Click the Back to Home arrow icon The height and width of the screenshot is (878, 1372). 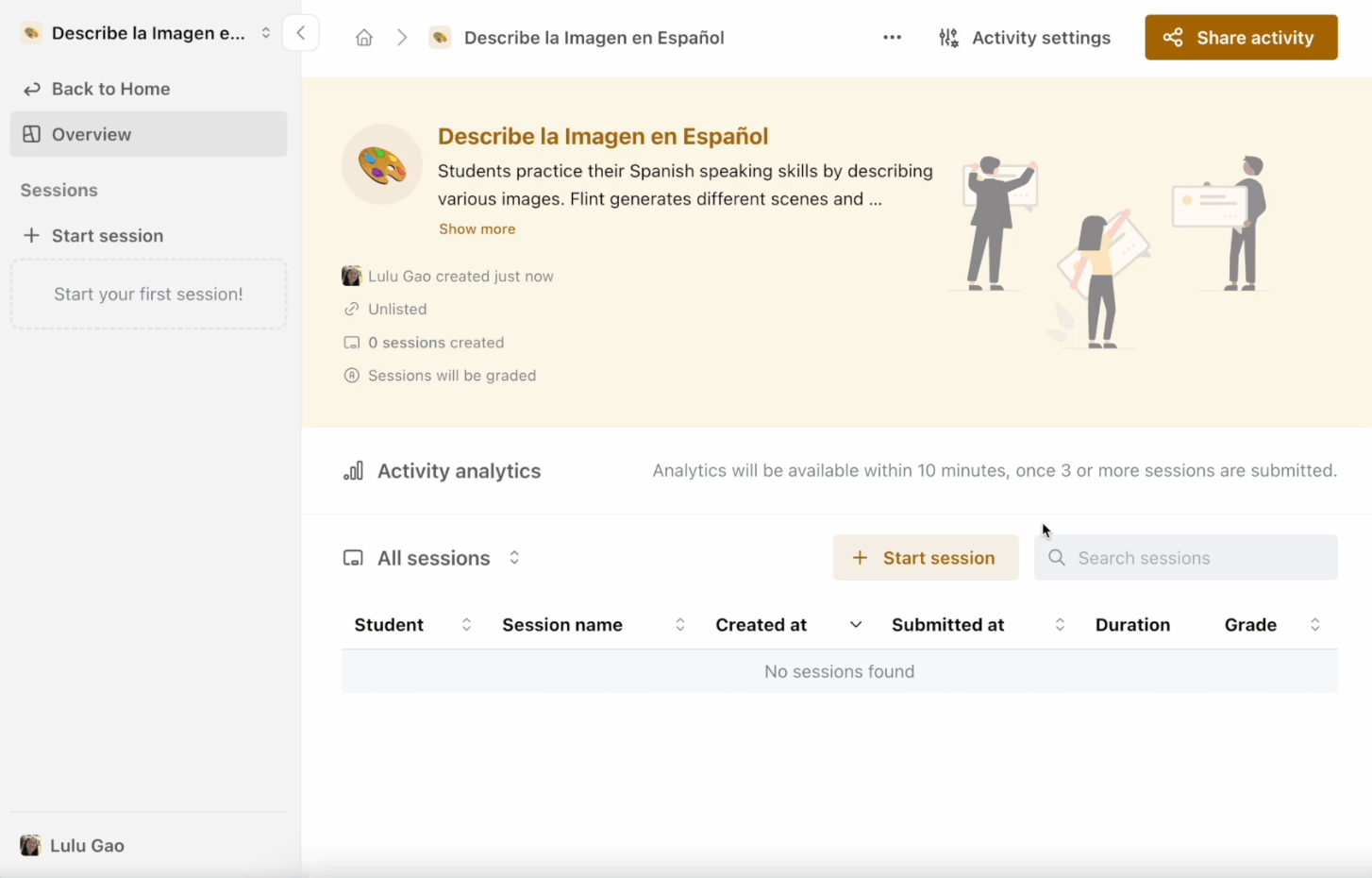[31, 89]
